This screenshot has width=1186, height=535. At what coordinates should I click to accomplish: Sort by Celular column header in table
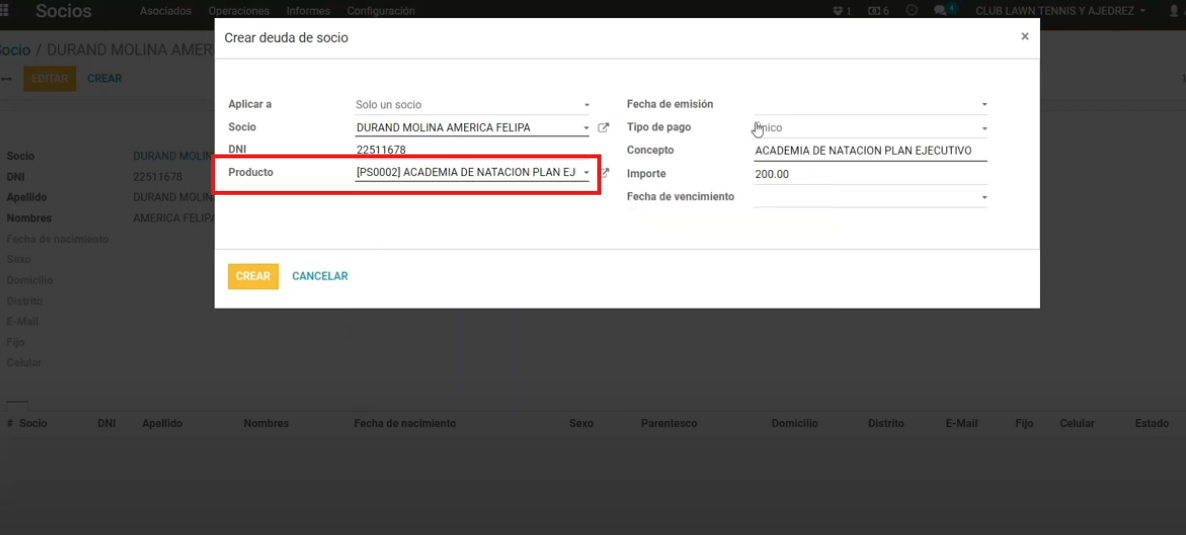click(x=1077, y=423)
